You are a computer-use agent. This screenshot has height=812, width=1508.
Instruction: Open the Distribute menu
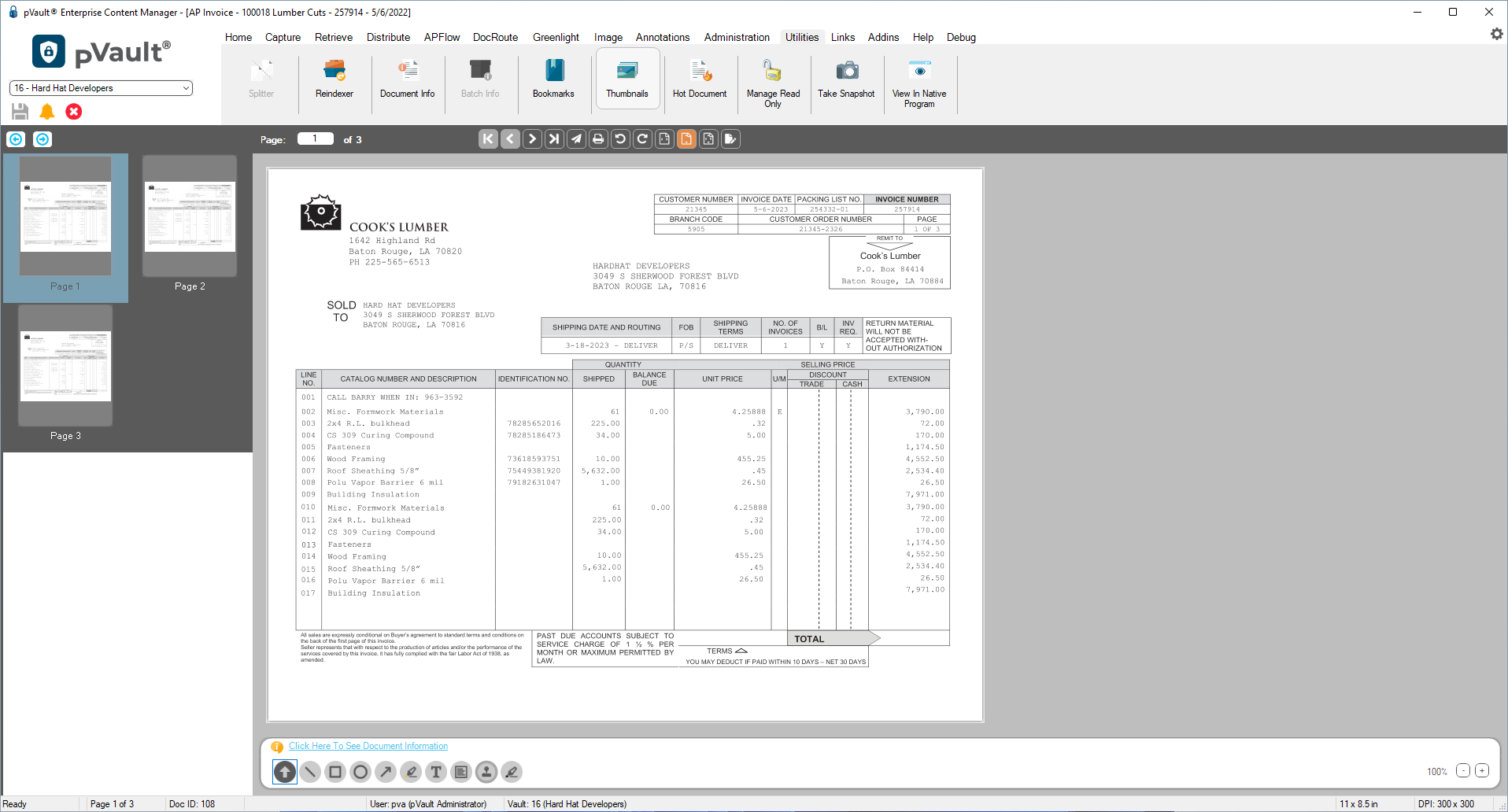pyautogui.click(x=388, y=37)
